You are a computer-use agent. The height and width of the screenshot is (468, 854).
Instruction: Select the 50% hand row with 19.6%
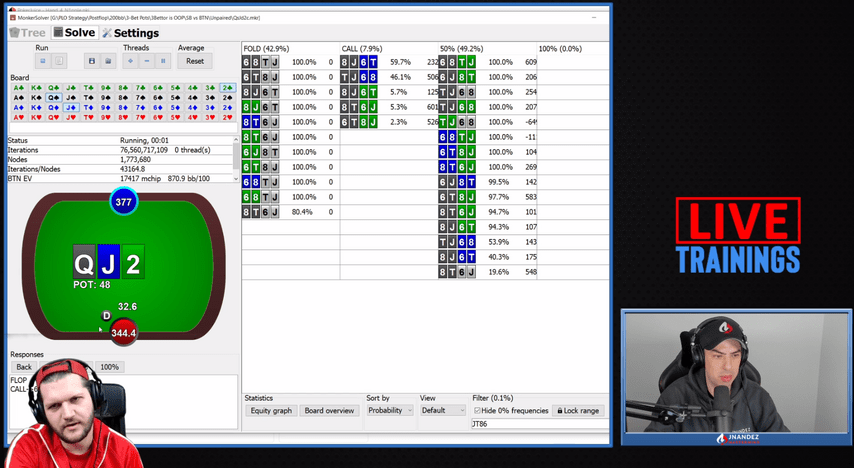coord(487,272)
